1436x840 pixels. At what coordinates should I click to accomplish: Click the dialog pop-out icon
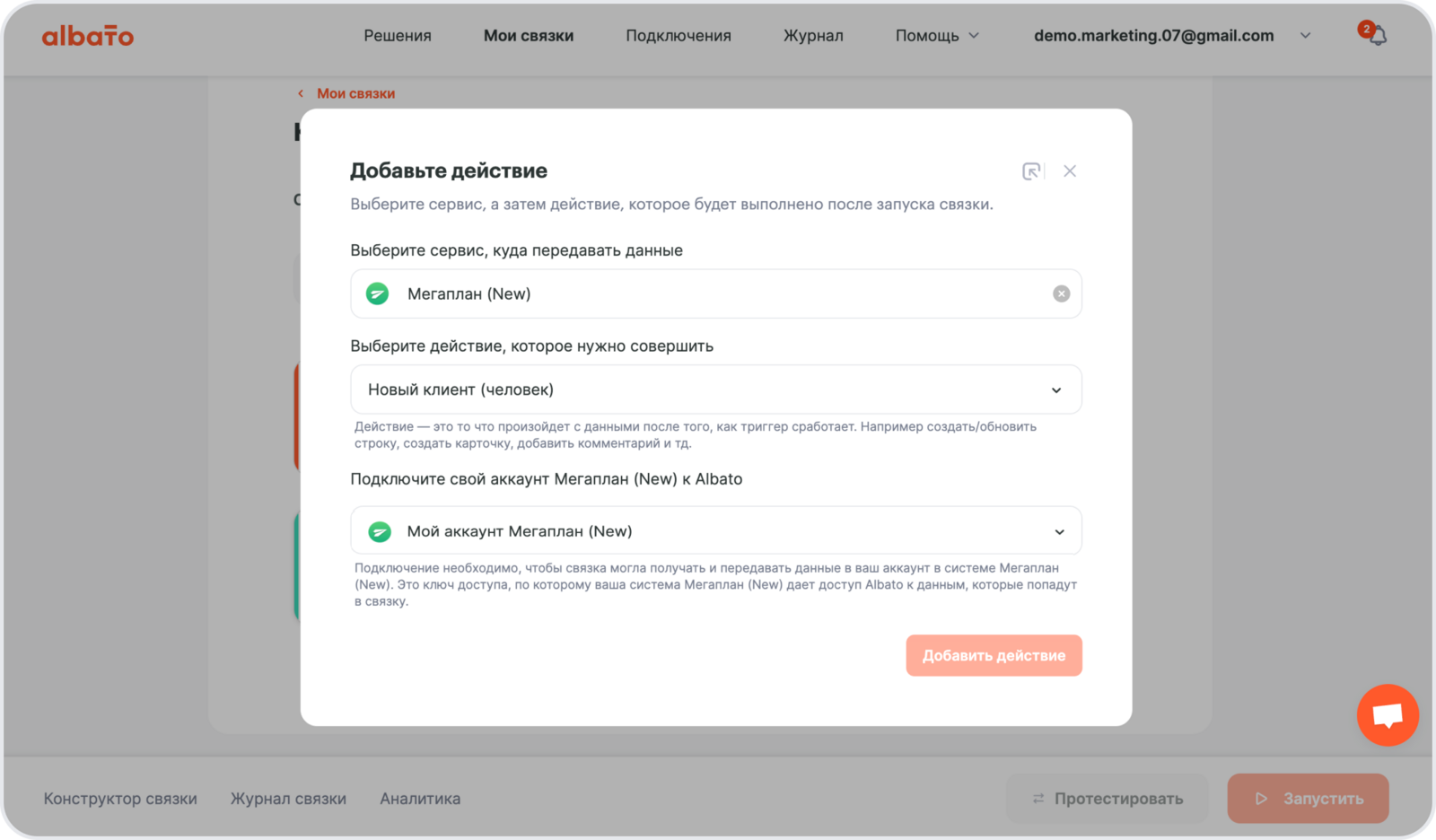pos(1031,171)
